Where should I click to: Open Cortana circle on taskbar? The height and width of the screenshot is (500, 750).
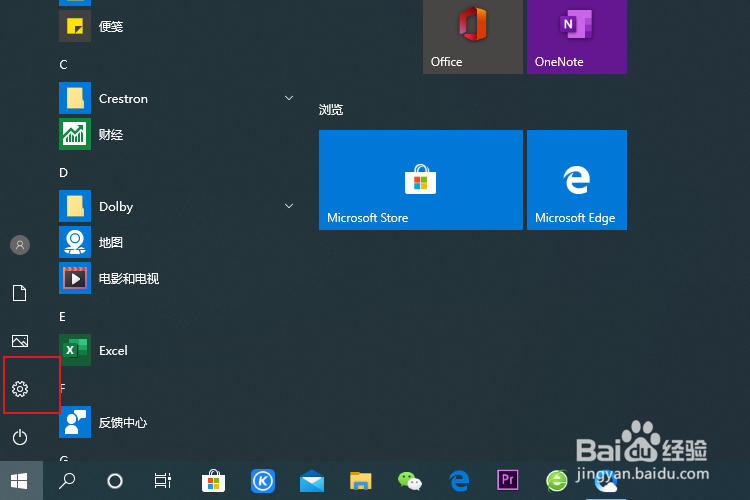point(115,481)
